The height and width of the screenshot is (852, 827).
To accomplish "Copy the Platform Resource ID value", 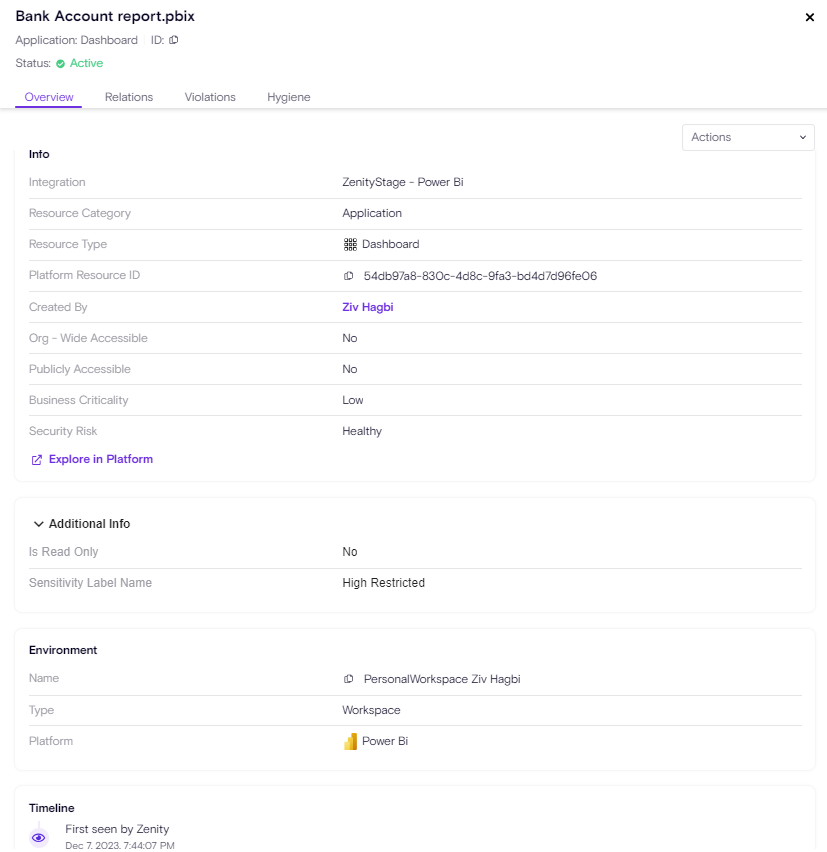I will (x=349, y=276).
